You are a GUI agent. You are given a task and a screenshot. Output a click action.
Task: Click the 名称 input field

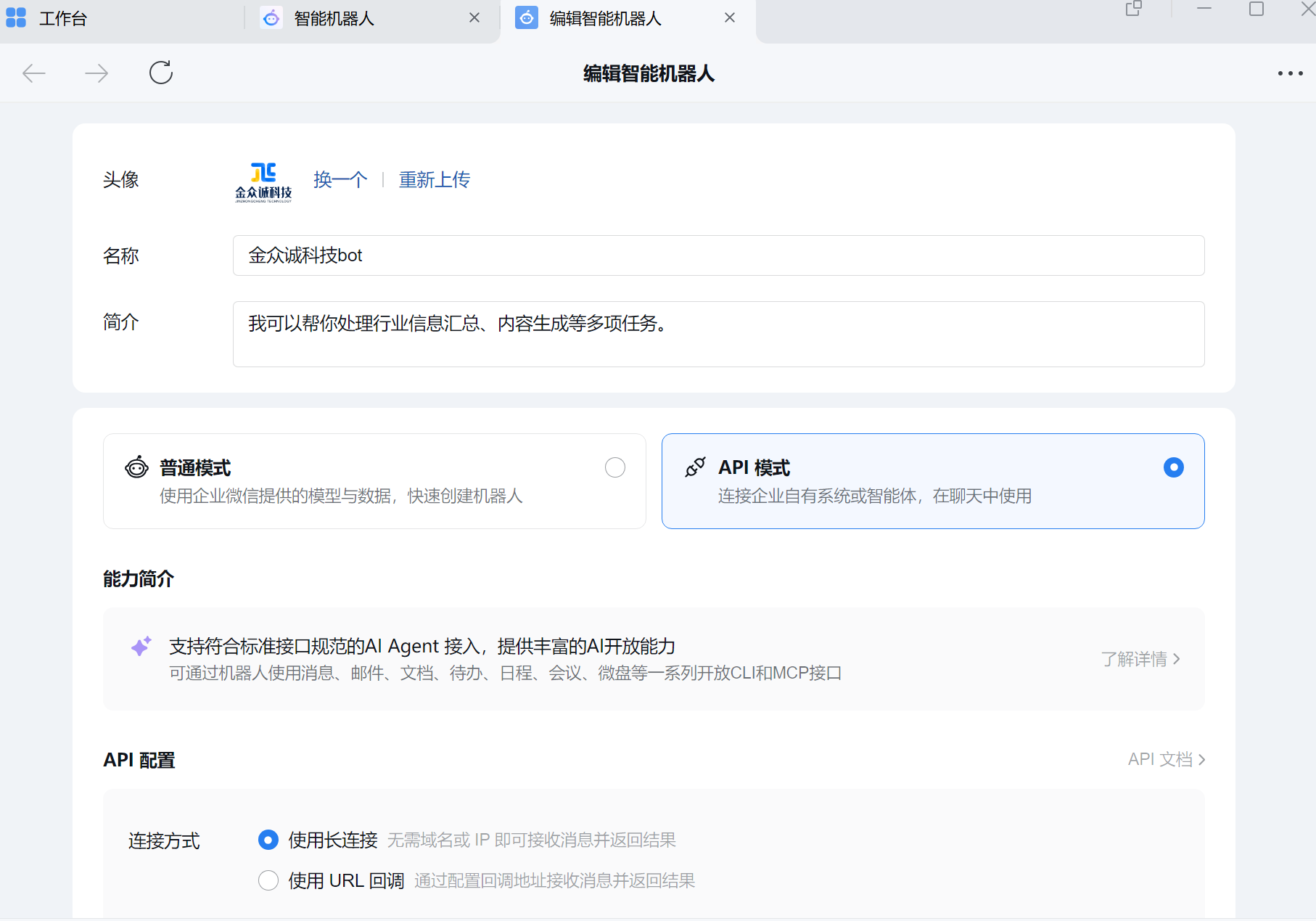(718, 255)
